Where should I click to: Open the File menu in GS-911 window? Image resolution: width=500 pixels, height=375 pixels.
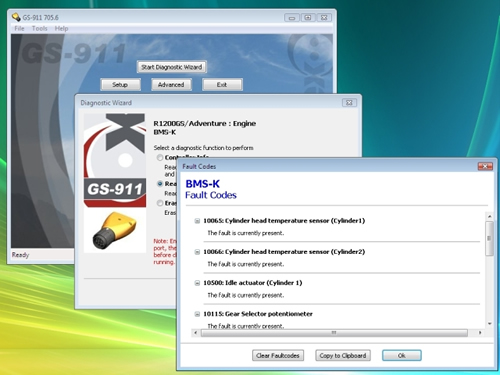coord(19,28)
